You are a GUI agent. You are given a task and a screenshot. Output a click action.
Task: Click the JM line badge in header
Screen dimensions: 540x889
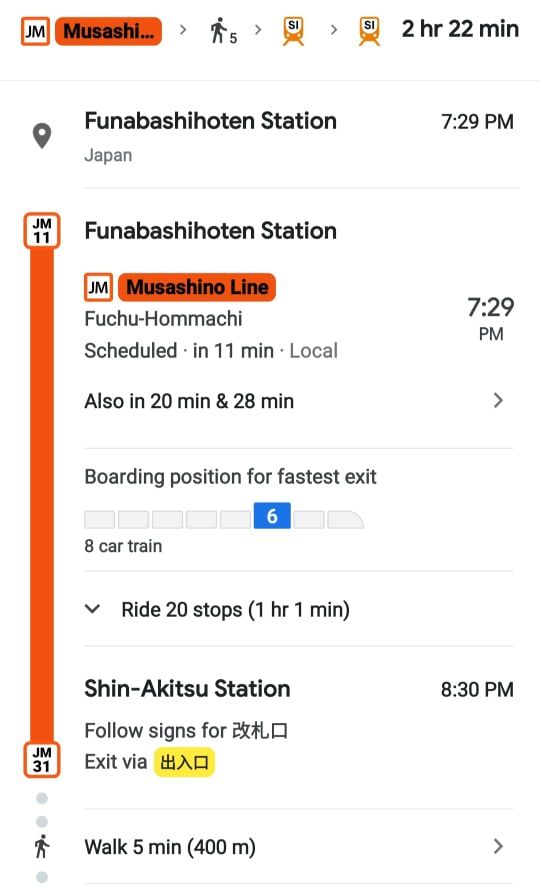click(x=35, y=31)
